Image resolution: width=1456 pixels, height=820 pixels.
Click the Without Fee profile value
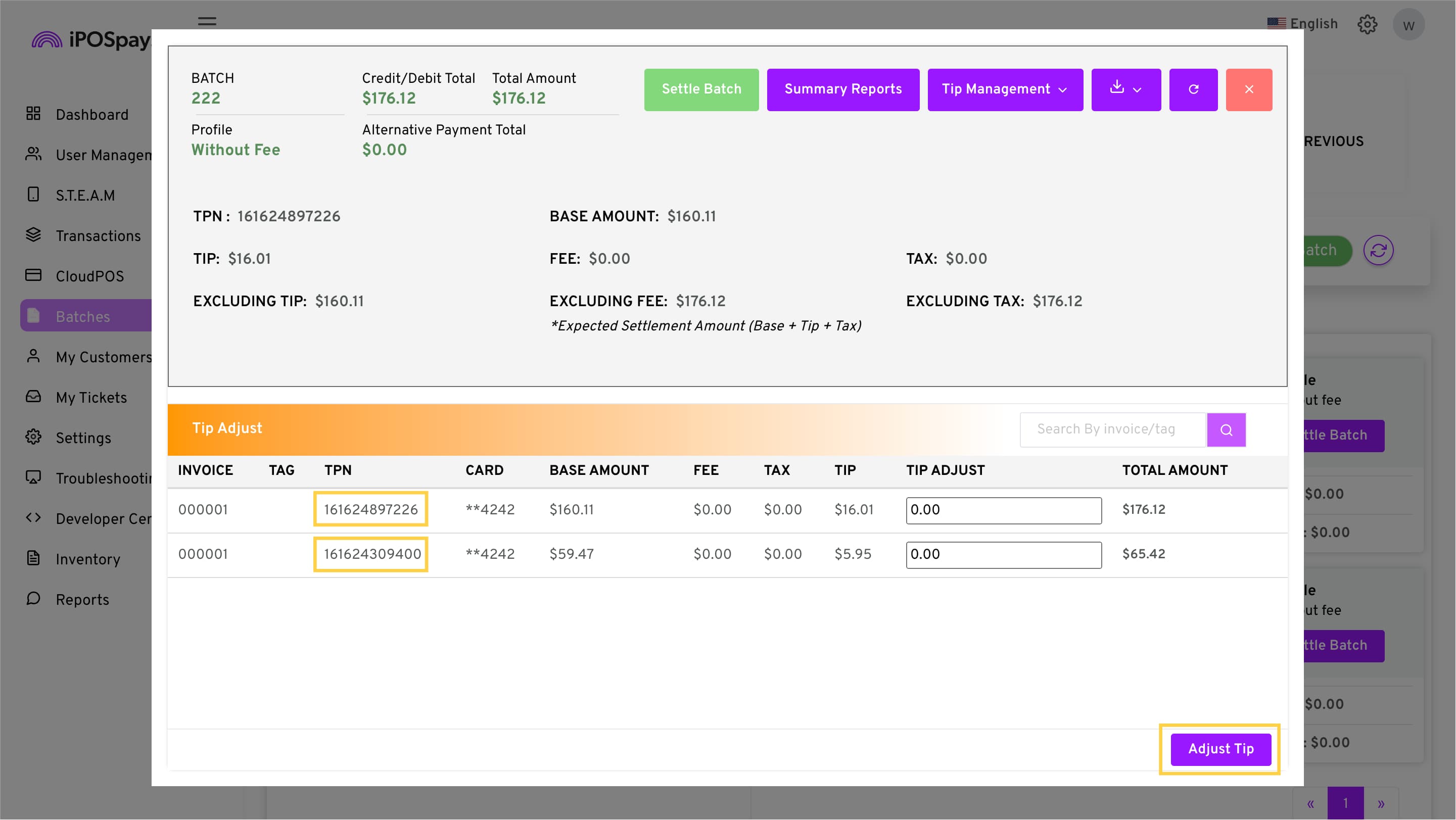[x=236, y=150]
